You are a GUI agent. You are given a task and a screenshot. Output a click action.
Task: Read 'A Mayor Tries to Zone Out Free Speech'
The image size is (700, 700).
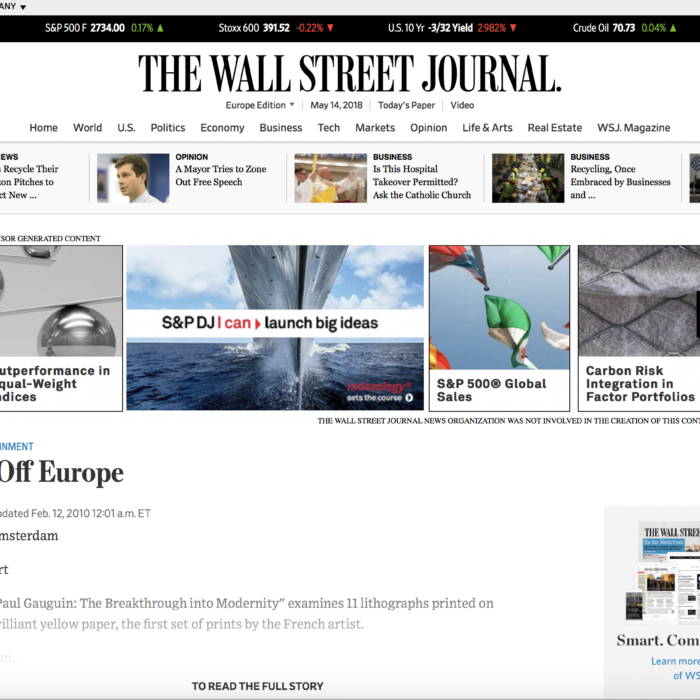click(221, 175)
